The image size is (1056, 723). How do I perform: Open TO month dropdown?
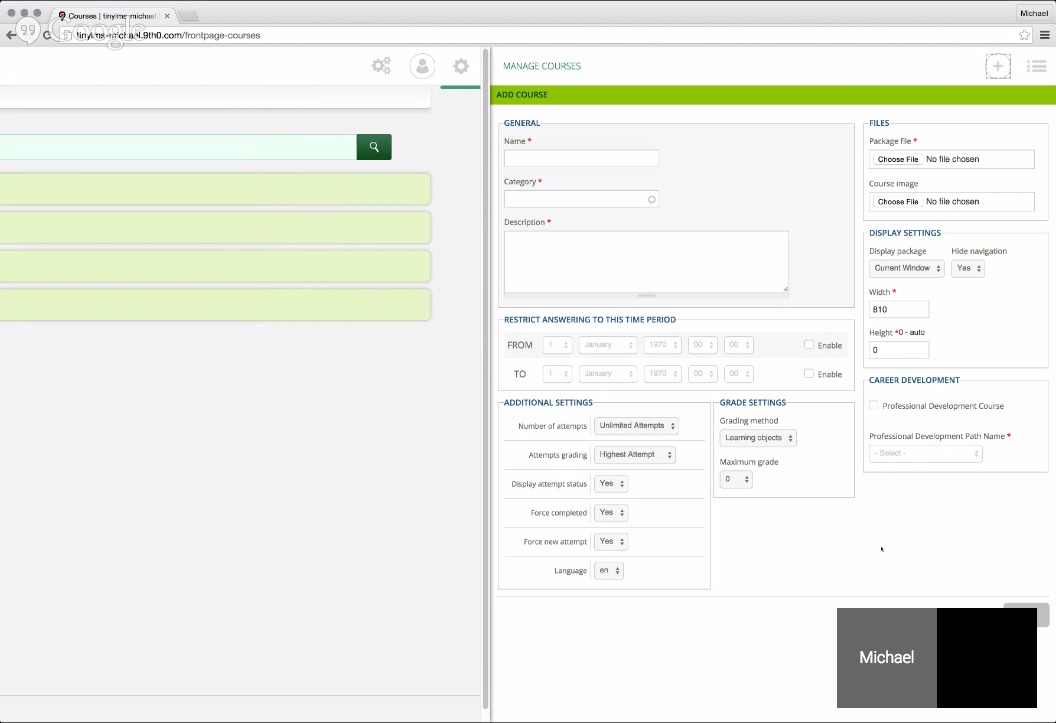click(x=607, y=374)
